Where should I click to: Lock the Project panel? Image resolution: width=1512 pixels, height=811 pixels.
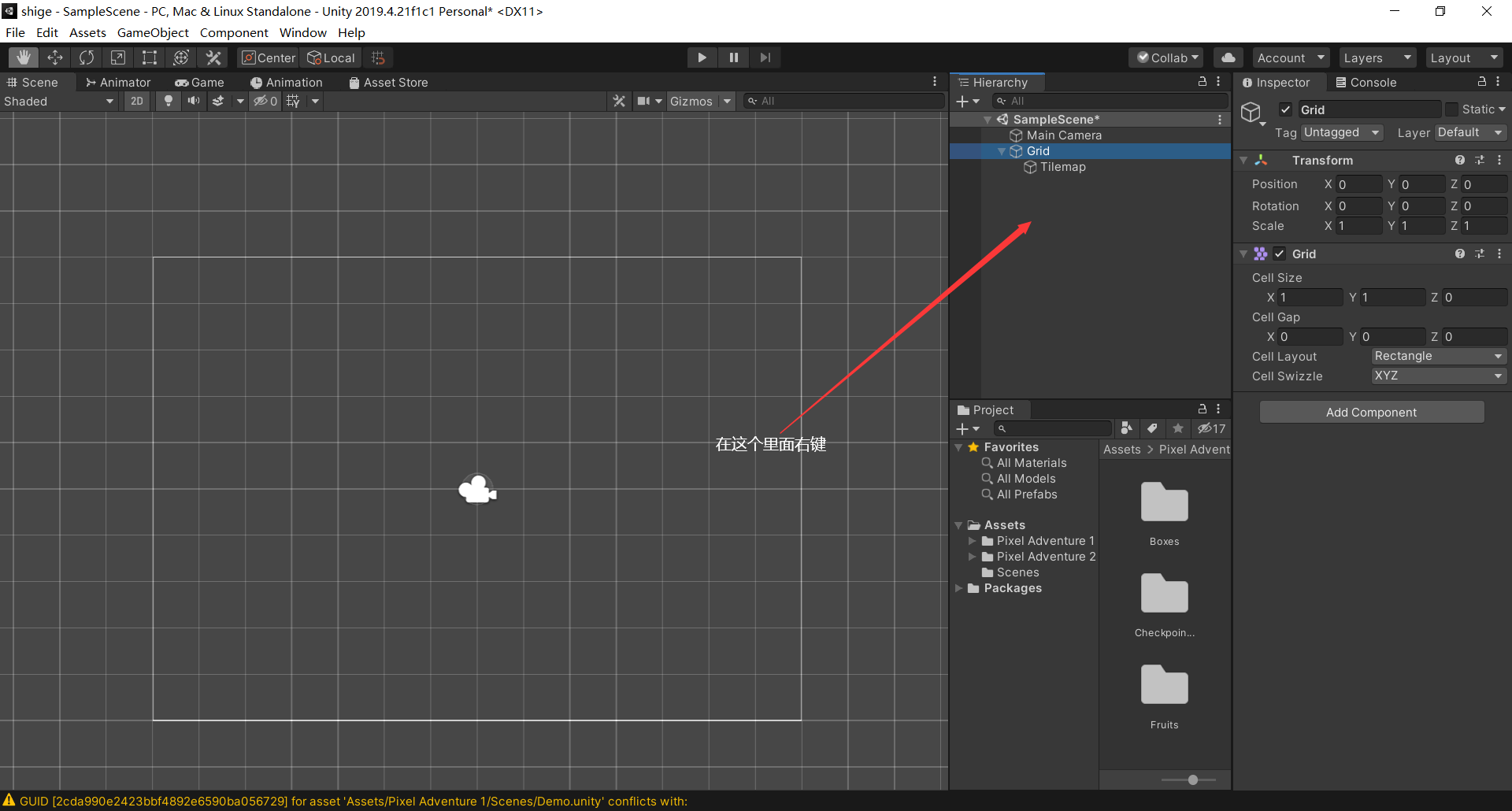(1203, 409)
